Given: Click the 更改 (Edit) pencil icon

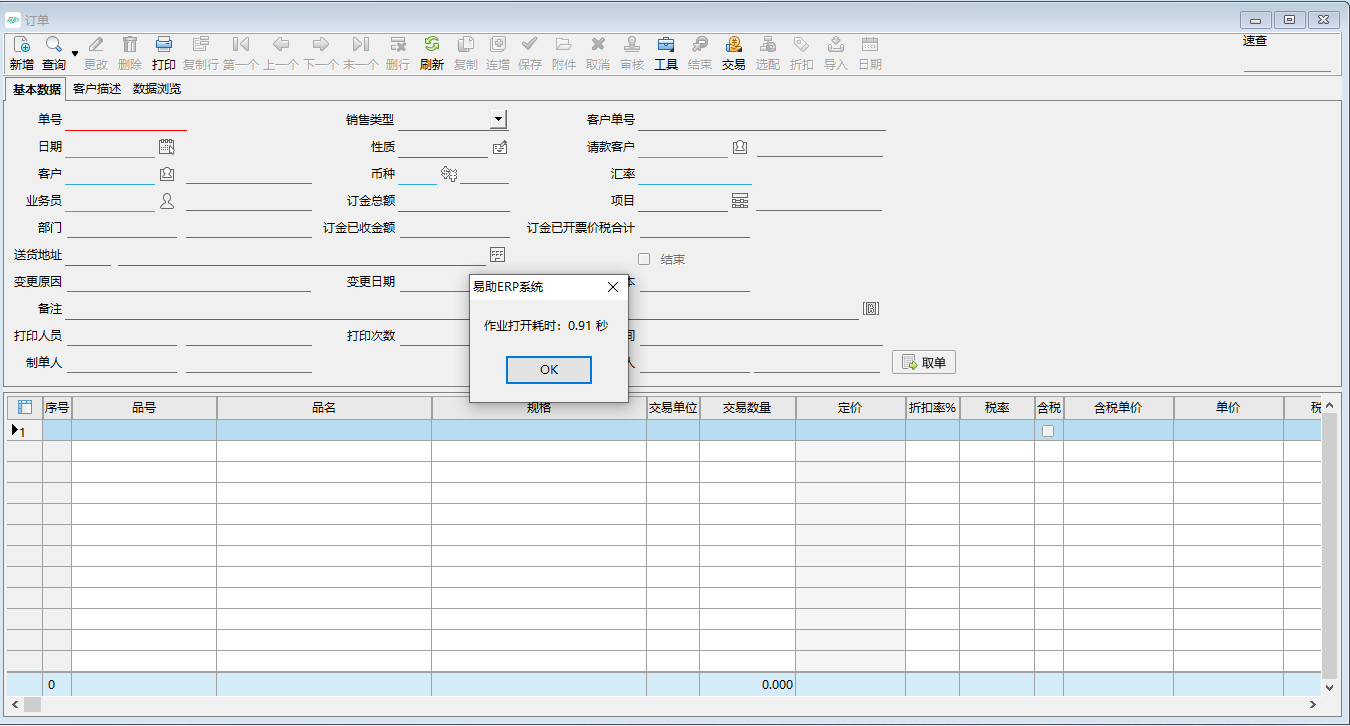Looking at the screenshot, I should (x=96, y=44).
